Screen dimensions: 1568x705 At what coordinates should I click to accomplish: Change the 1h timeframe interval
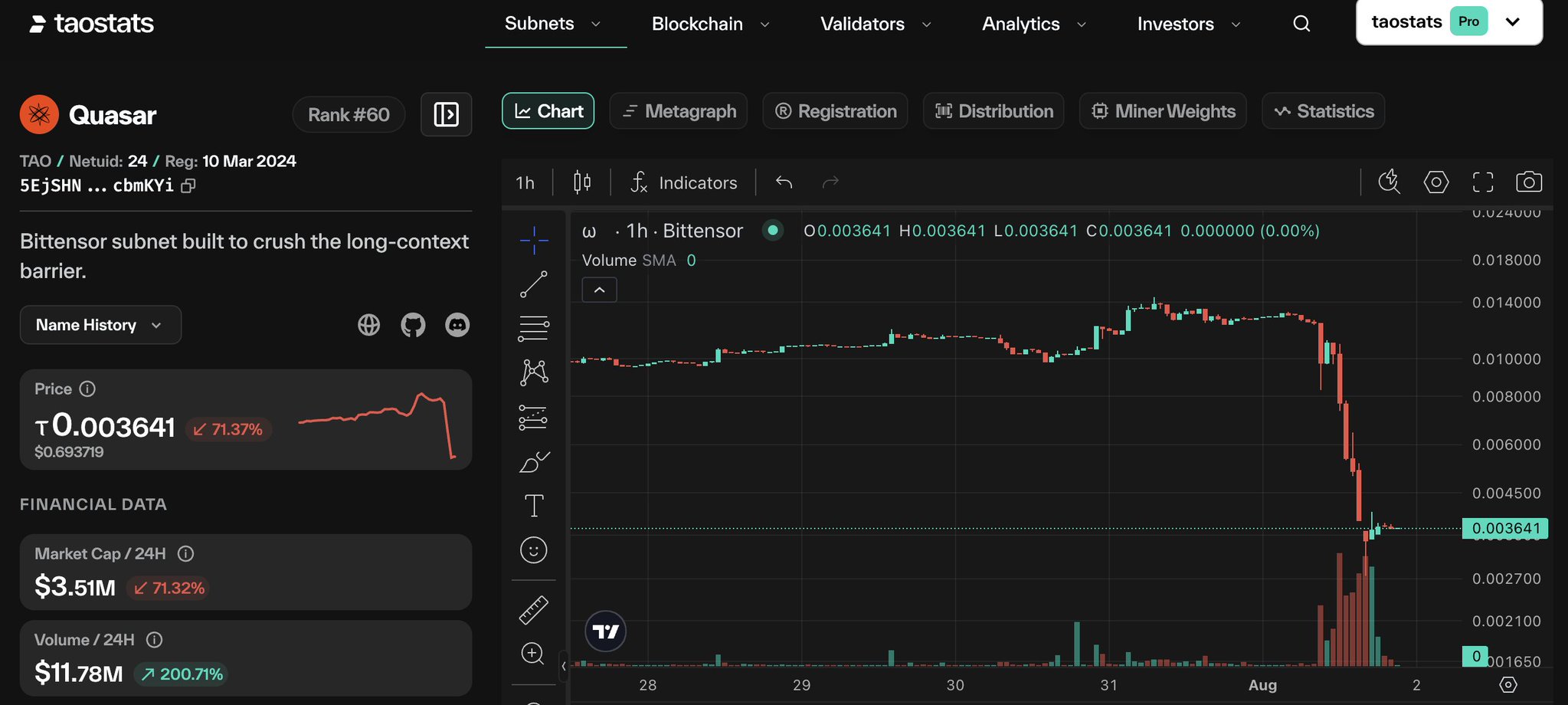tap(525, 182)
